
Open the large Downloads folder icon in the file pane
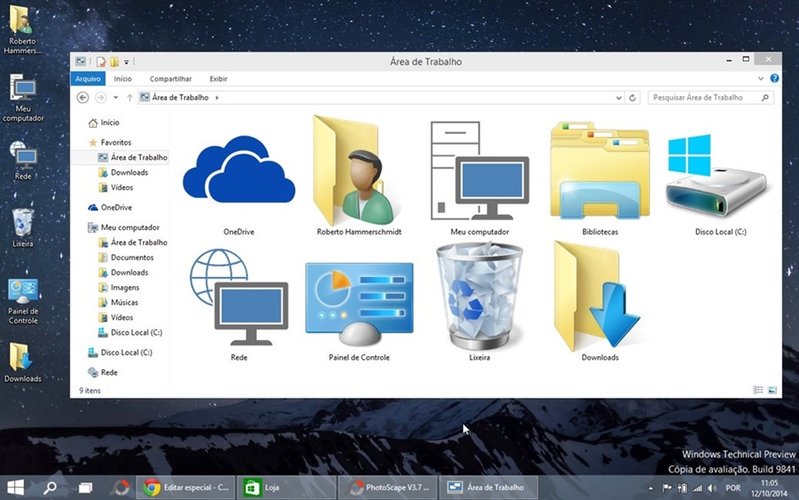[596, 296]
